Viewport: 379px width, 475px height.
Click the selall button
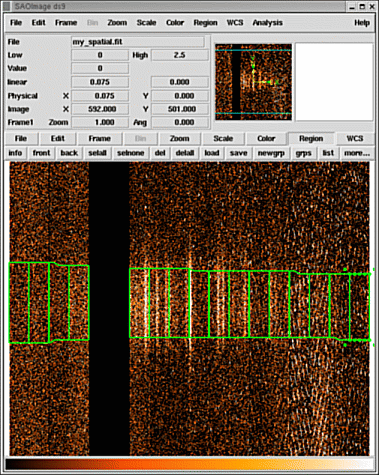(x=97, y=153)
